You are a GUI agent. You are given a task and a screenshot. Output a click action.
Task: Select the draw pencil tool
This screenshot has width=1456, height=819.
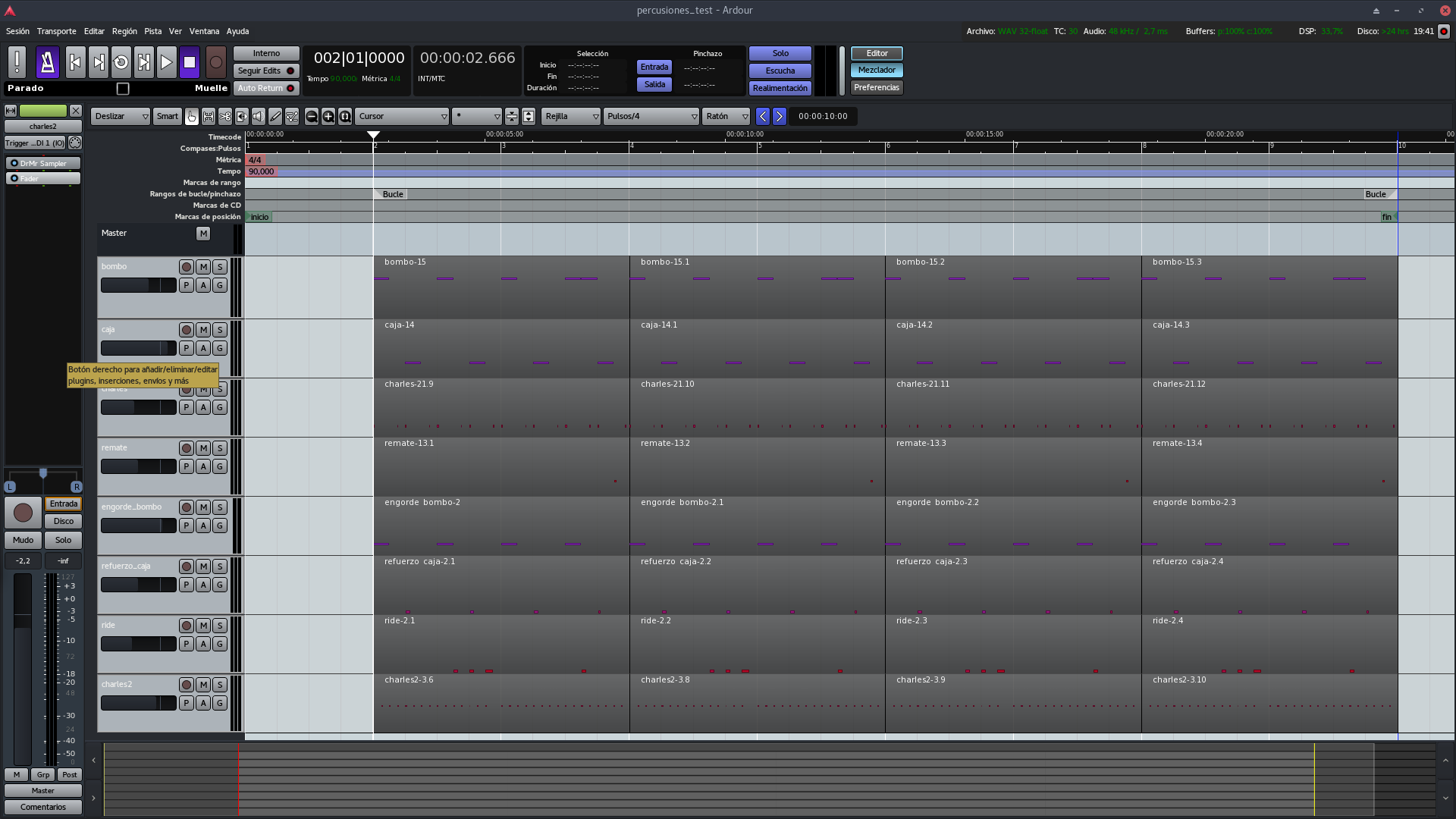[275, 117]
